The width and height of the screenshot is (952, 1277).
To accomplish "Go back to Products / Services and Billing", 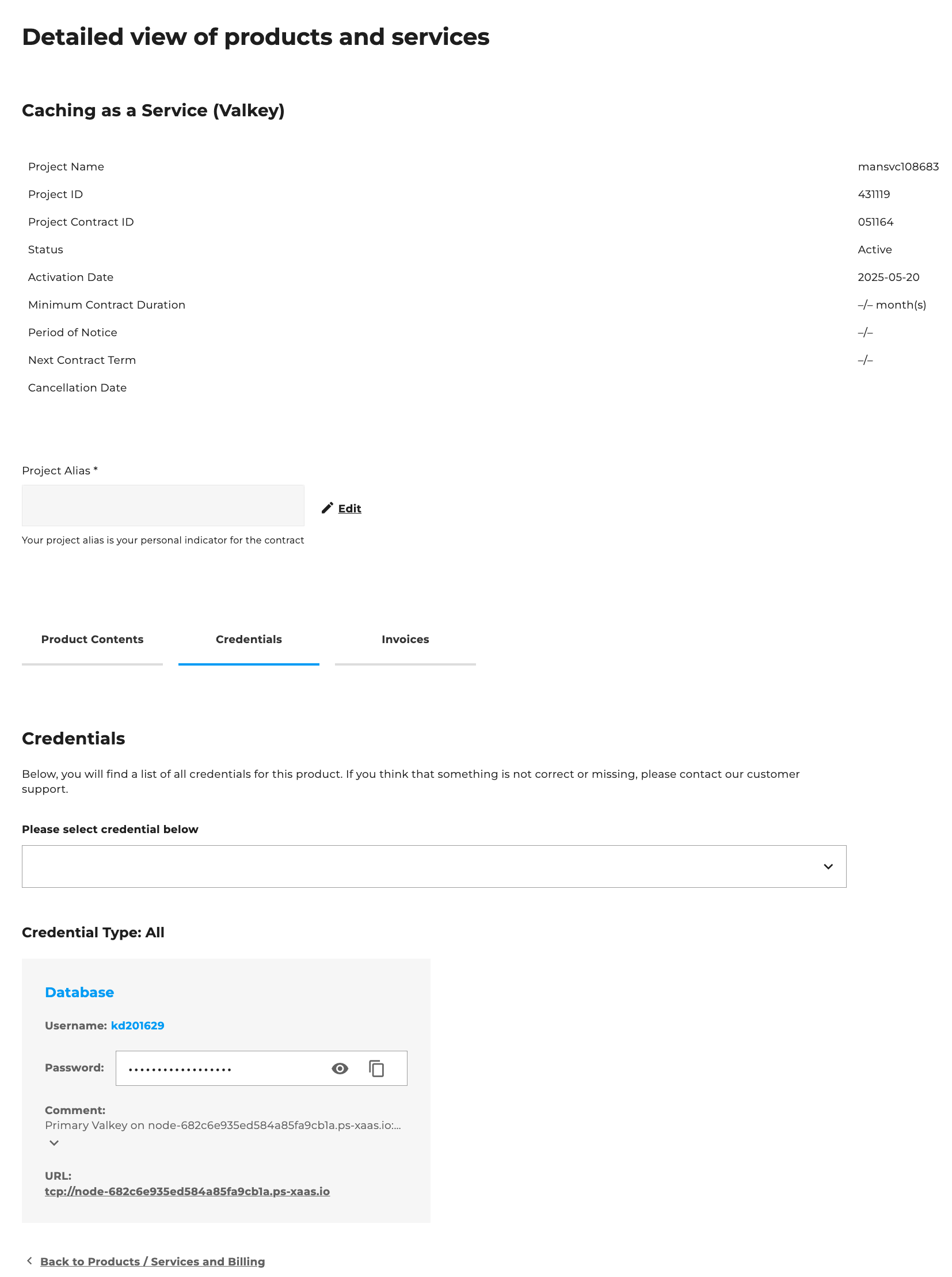I will click(x=153, y=1261).
